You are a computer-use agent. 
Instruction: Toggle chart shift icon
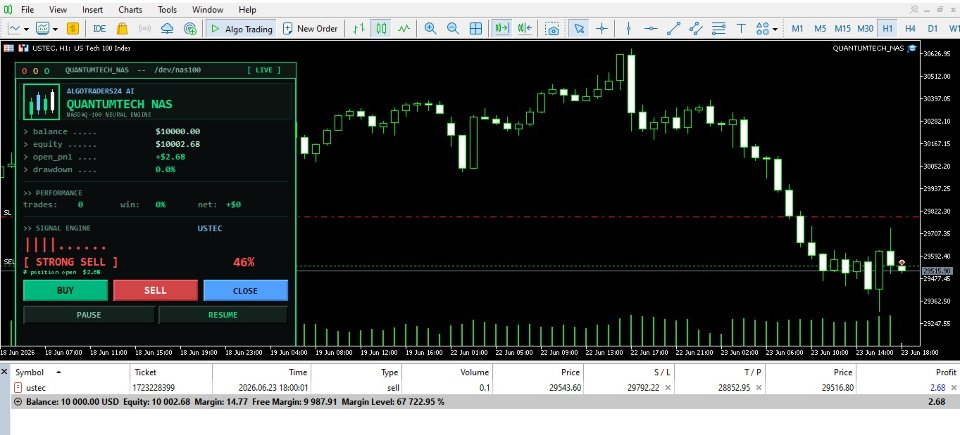point(525,28)
